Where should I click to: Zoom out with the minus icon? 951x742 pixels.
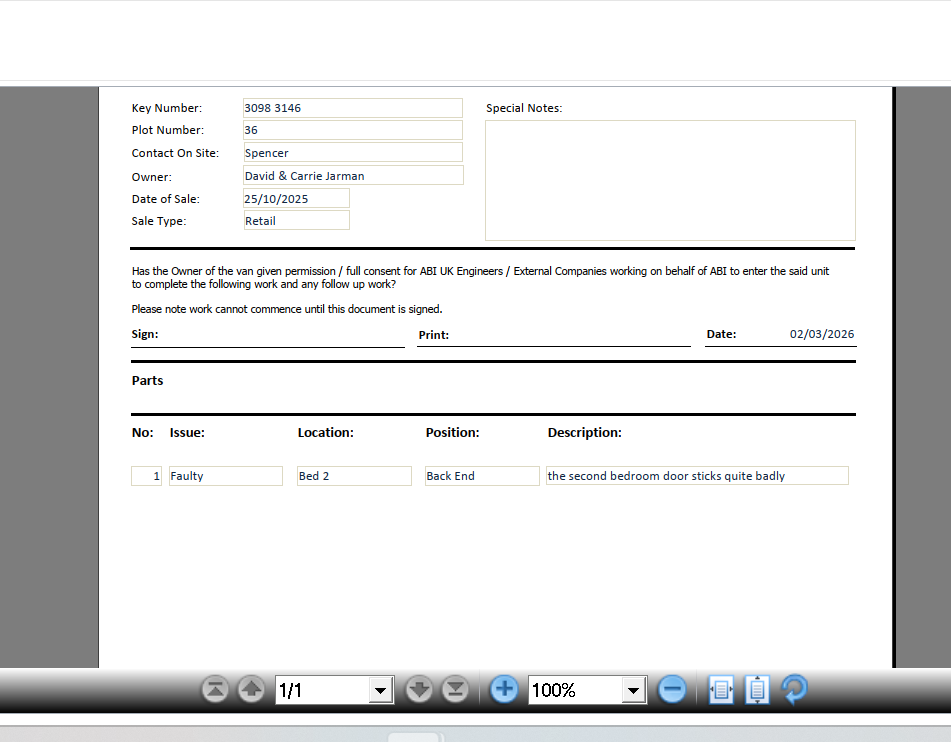(x=672, y=690)
